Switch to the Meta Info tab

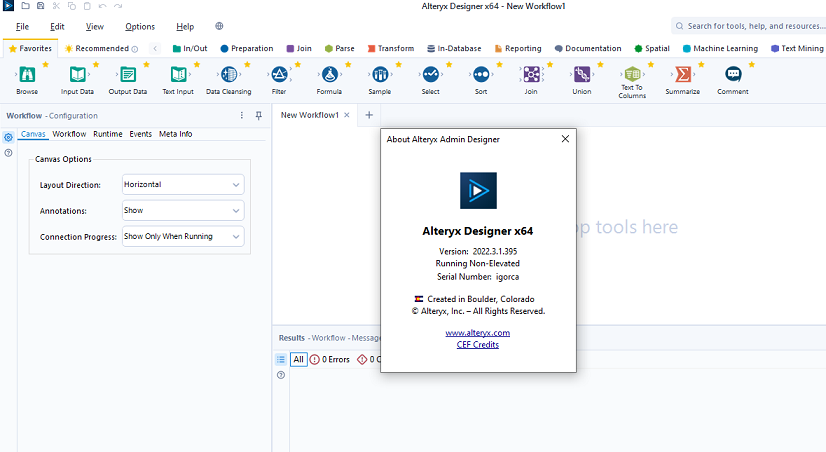click(175, 134)
